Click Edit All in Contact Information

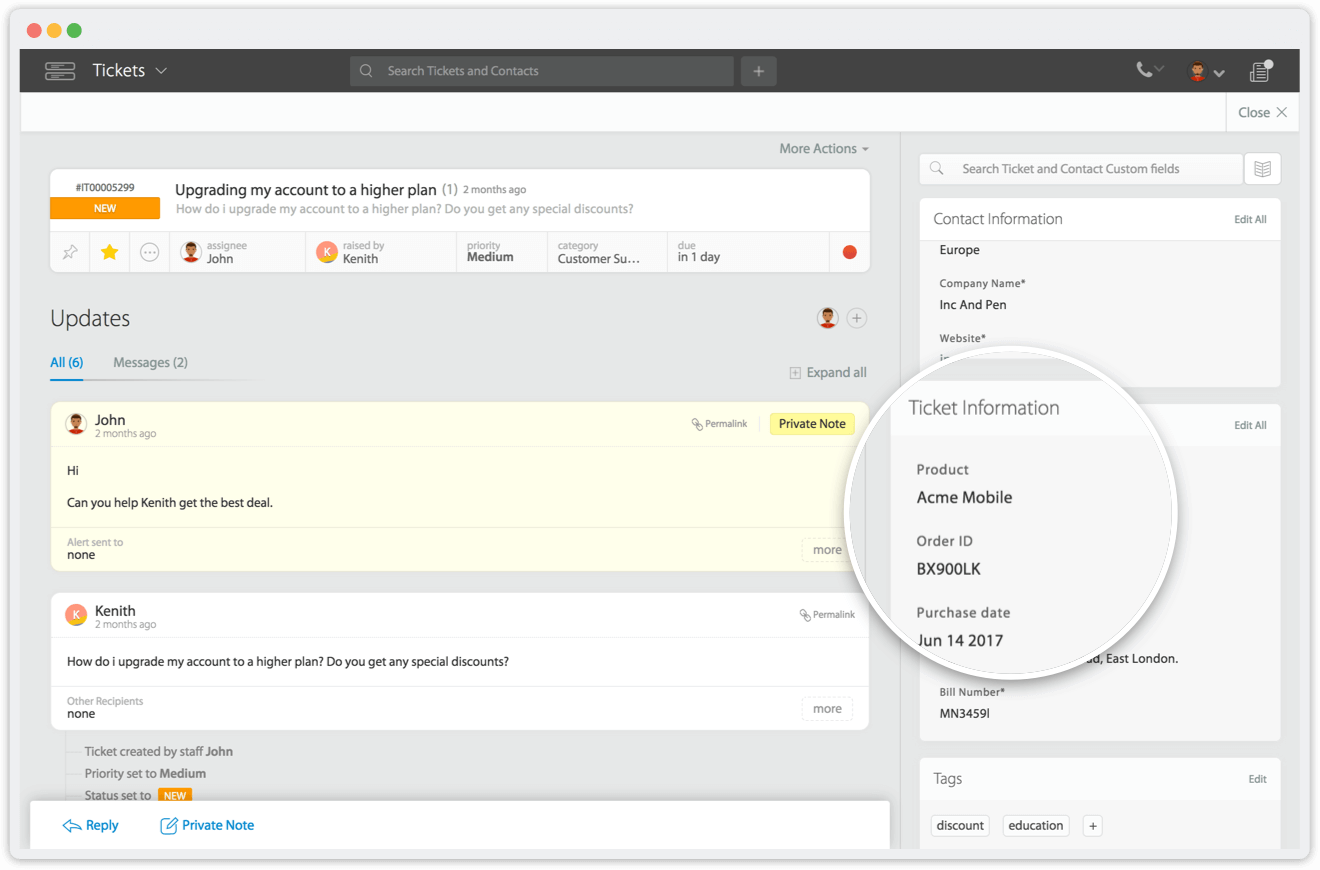click(1250, 218)
